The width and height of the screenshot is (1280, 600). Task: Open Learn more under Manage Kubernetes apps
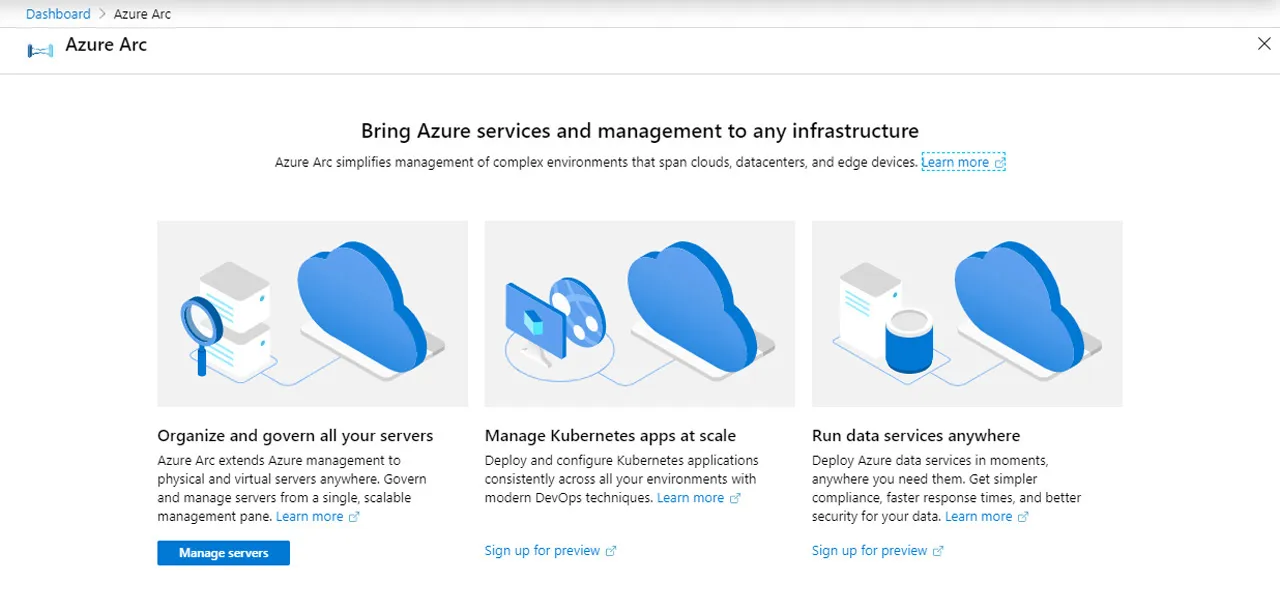(x=691, y=497)
